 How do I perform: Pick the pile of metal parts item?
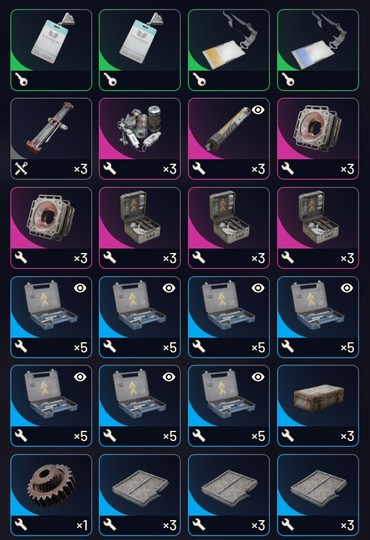point(140,138)
